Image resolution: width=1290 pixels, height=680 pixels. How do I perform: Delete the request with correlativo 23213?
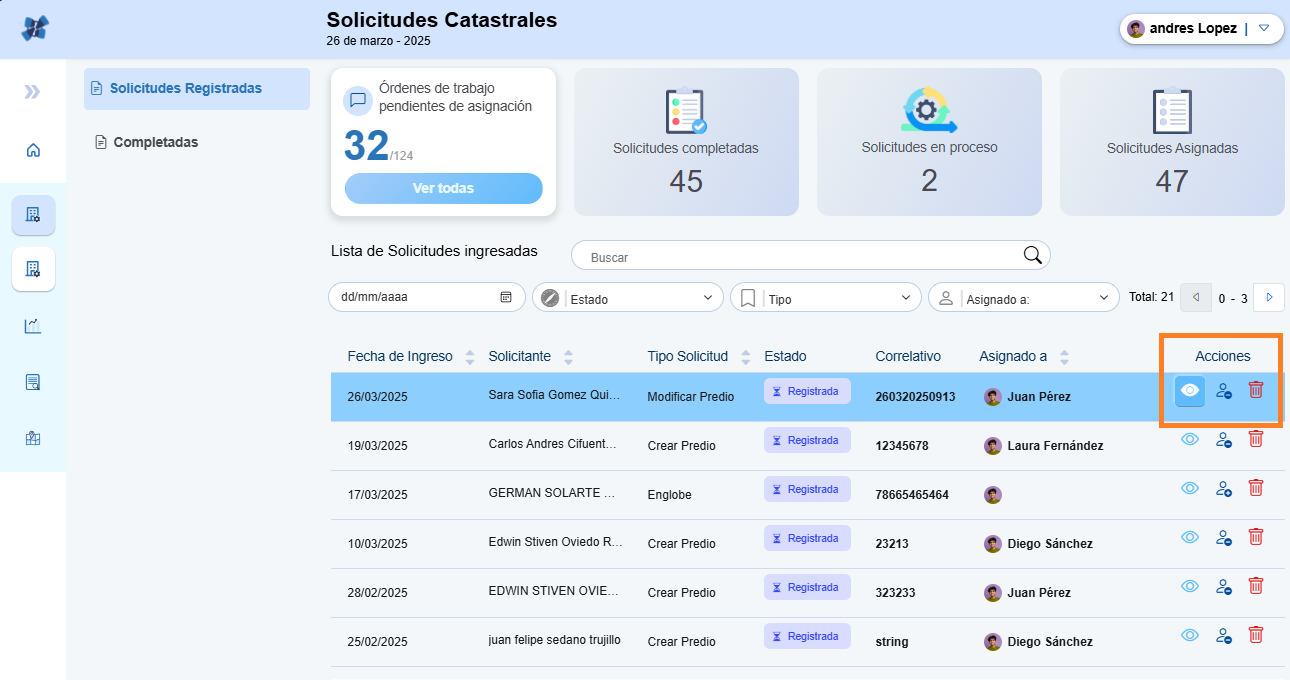[1256, 537]
